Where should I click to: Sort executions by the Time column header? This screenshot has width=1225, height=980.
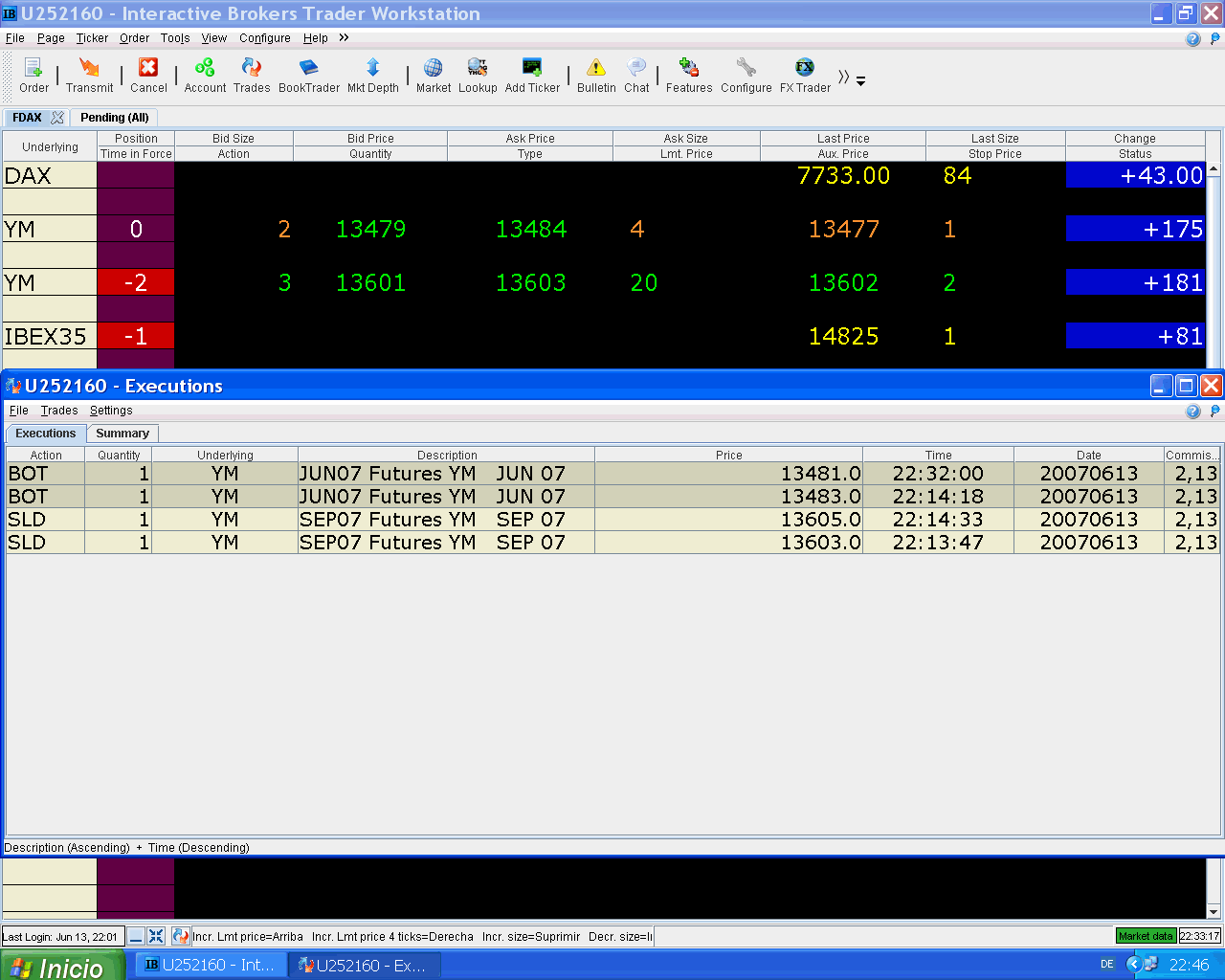click(938, 455)
